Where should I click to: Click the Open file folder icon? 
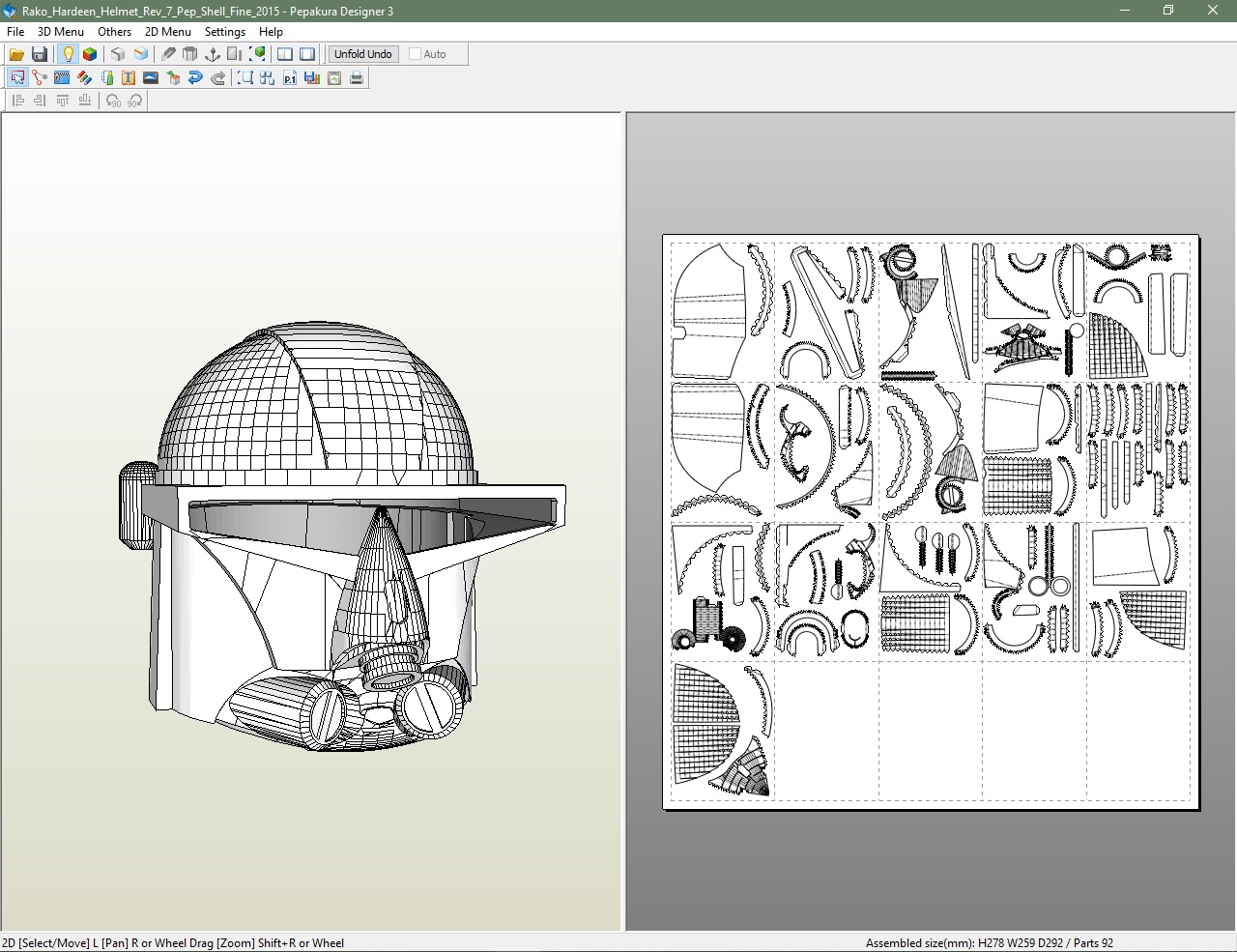coord(16,54)
